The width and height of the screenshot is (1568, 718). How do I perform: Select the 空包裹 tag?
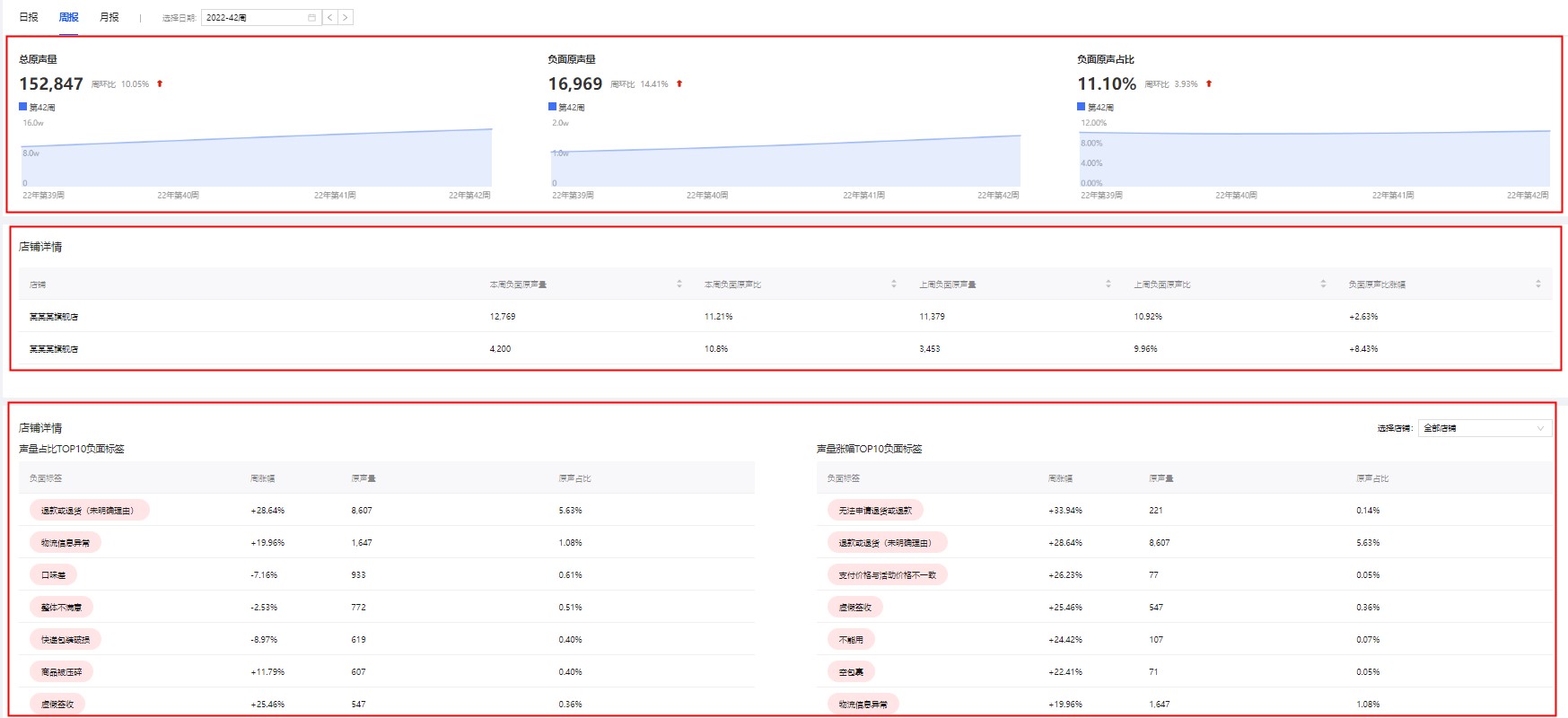(851, 671)
